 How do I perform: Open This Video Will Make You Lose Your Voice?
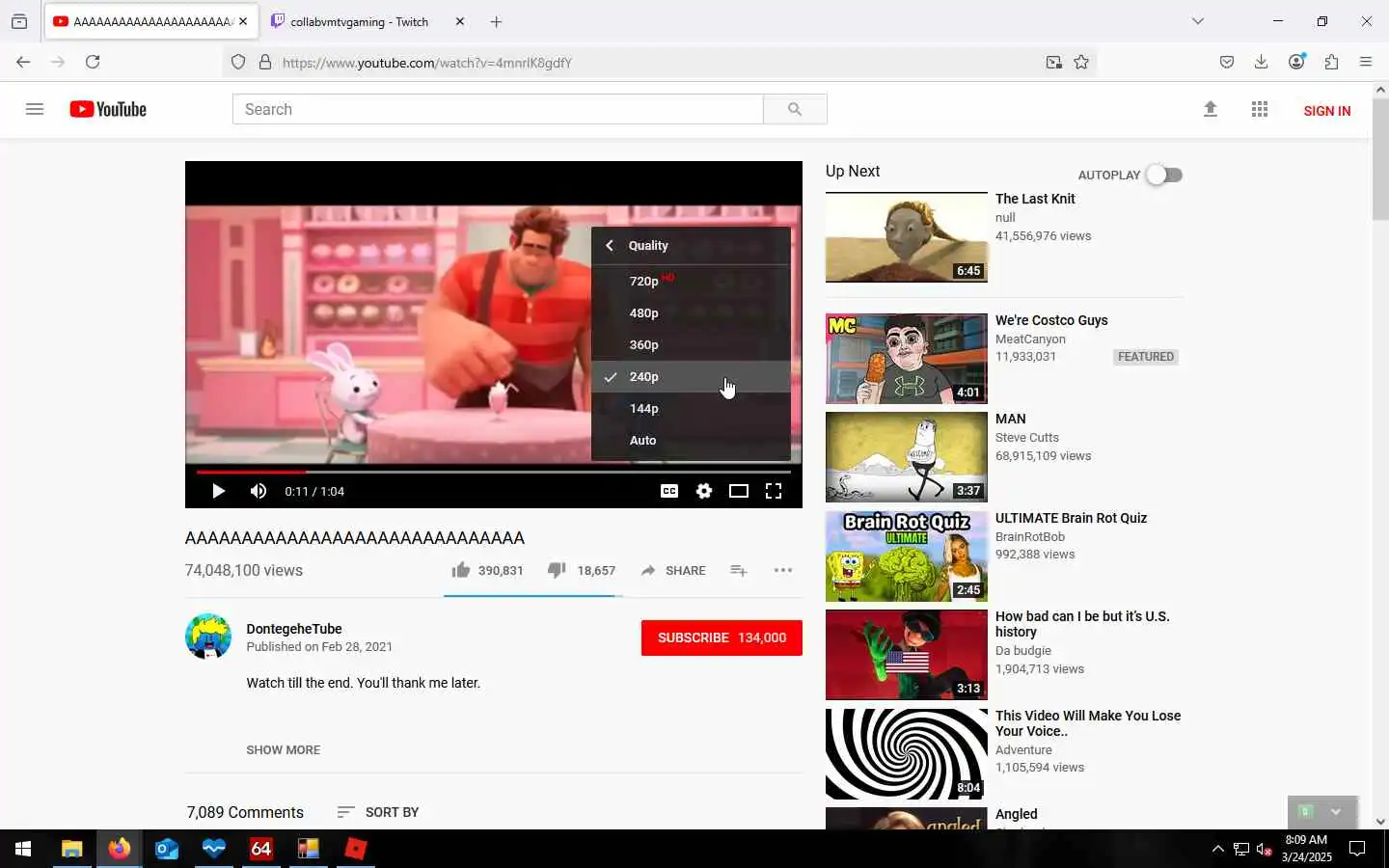click(x=1088, y=723)
